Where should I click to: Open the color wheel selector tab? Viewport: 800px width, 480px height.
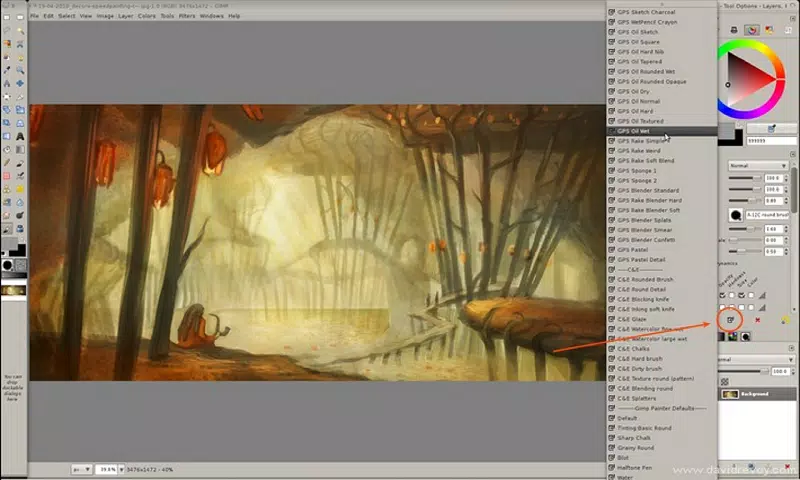[753, 31]
